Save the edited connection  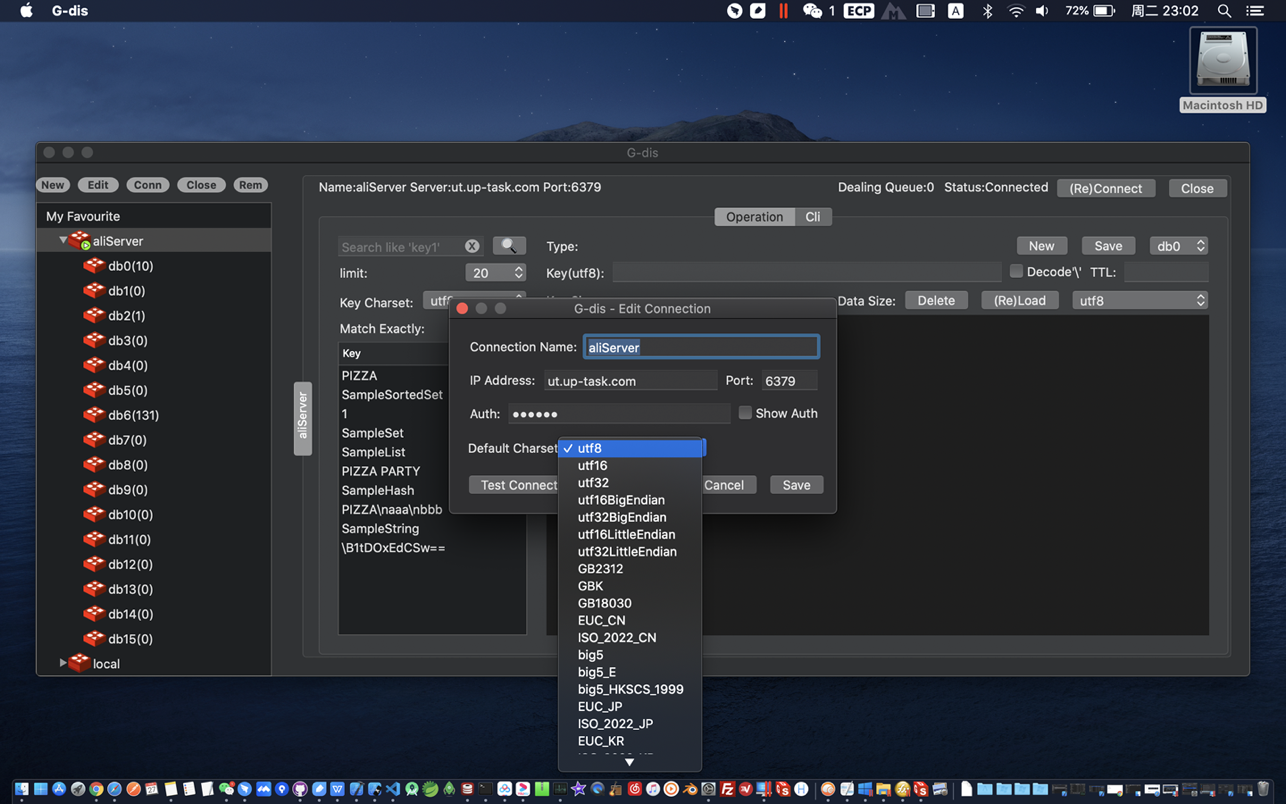[x=796, y=485]
